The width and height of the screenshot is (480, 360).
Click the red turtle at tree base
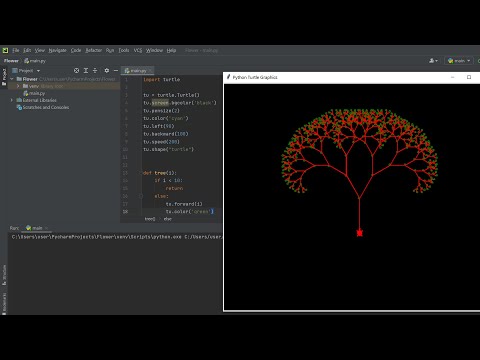[x=359, y=233]
